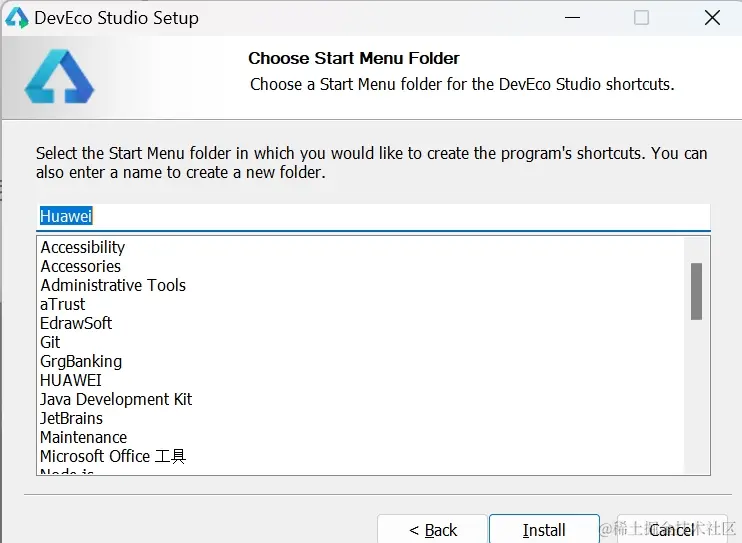
Task: Go back with the Back button
Action: pyautogui.click(x=432, y=530)
